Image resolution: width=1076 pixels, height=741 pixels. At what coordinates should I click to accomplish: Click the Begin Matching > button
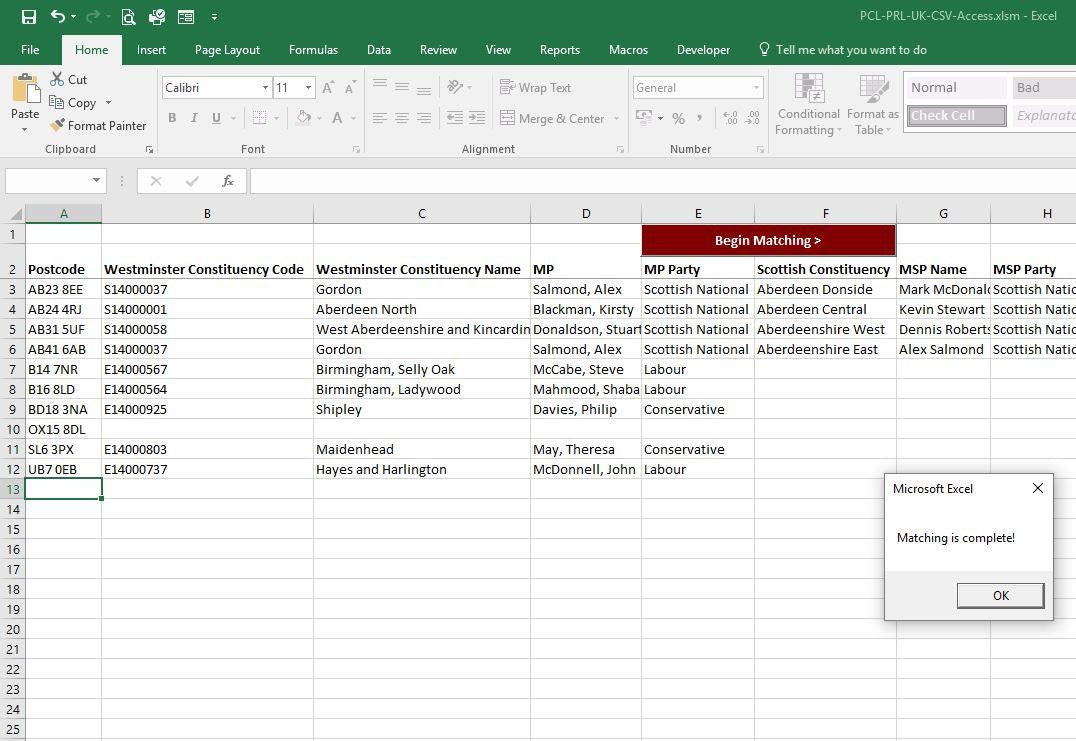(768, 240)
